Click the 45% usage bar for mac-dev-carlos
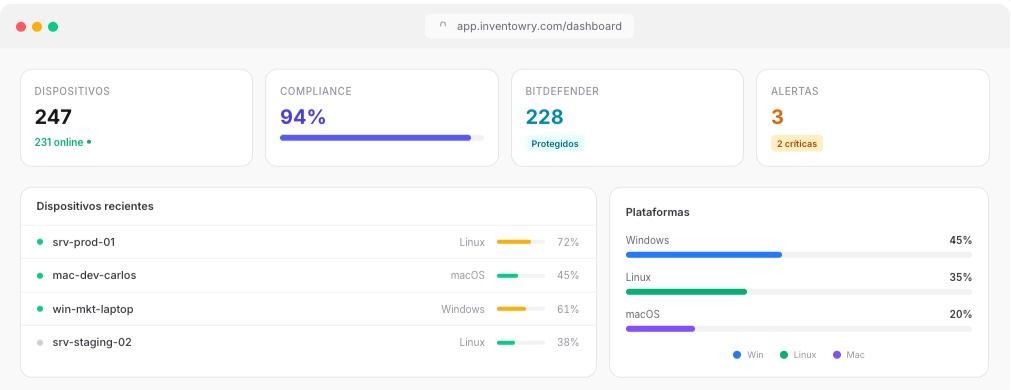 [521, 276]
